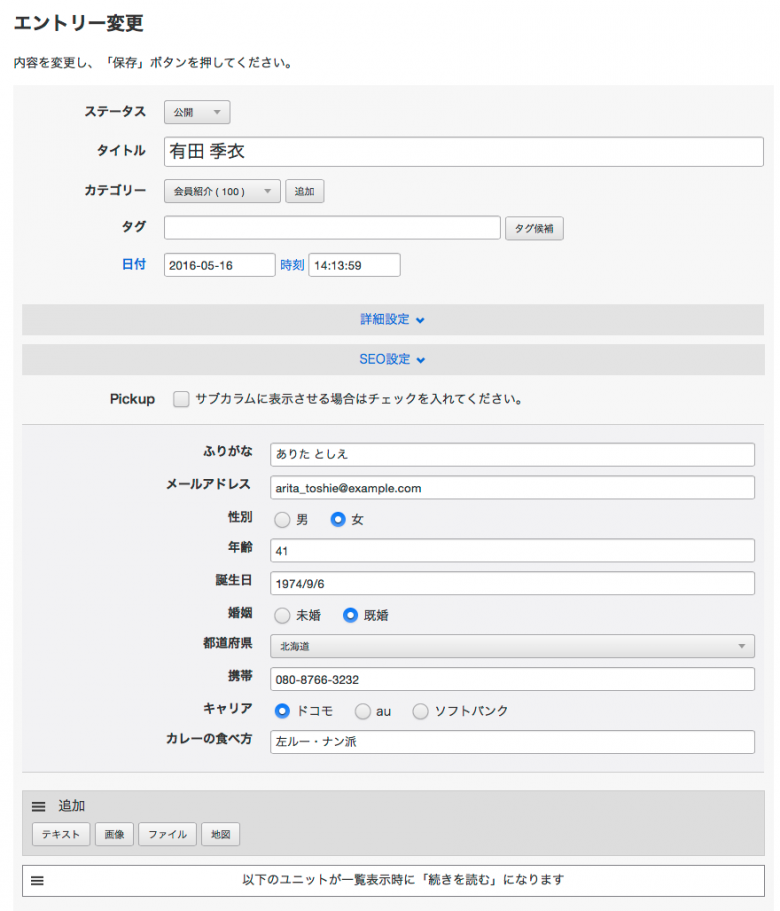
Task: Click the 日付 date link
Action: 134,264
